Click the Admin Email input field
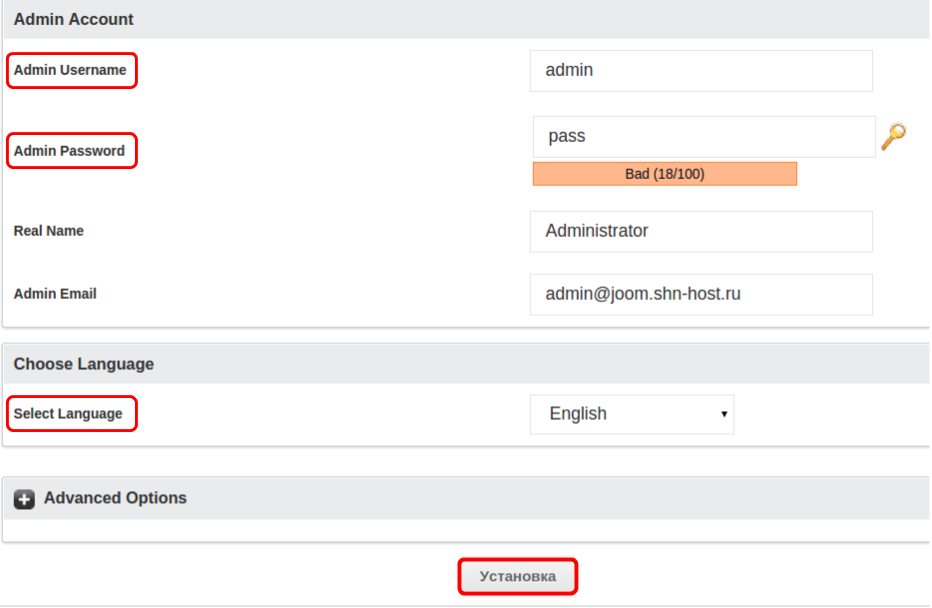Screen dimensions: 932x608 click(x=701, y=295)
